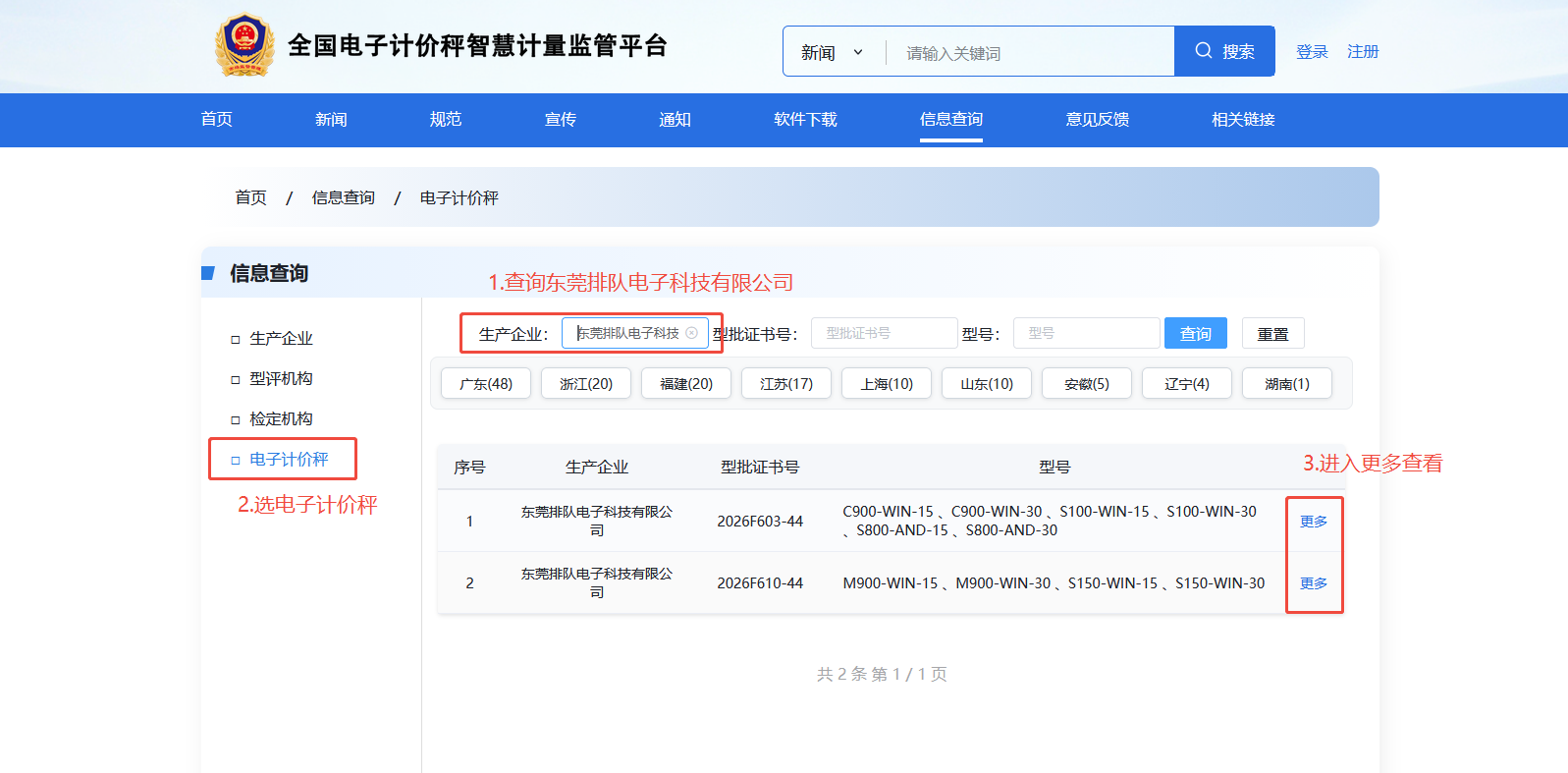Click into the 型批证书号 input field
The width and height of the screenshot is (1568, 773).
pos(884,333)
